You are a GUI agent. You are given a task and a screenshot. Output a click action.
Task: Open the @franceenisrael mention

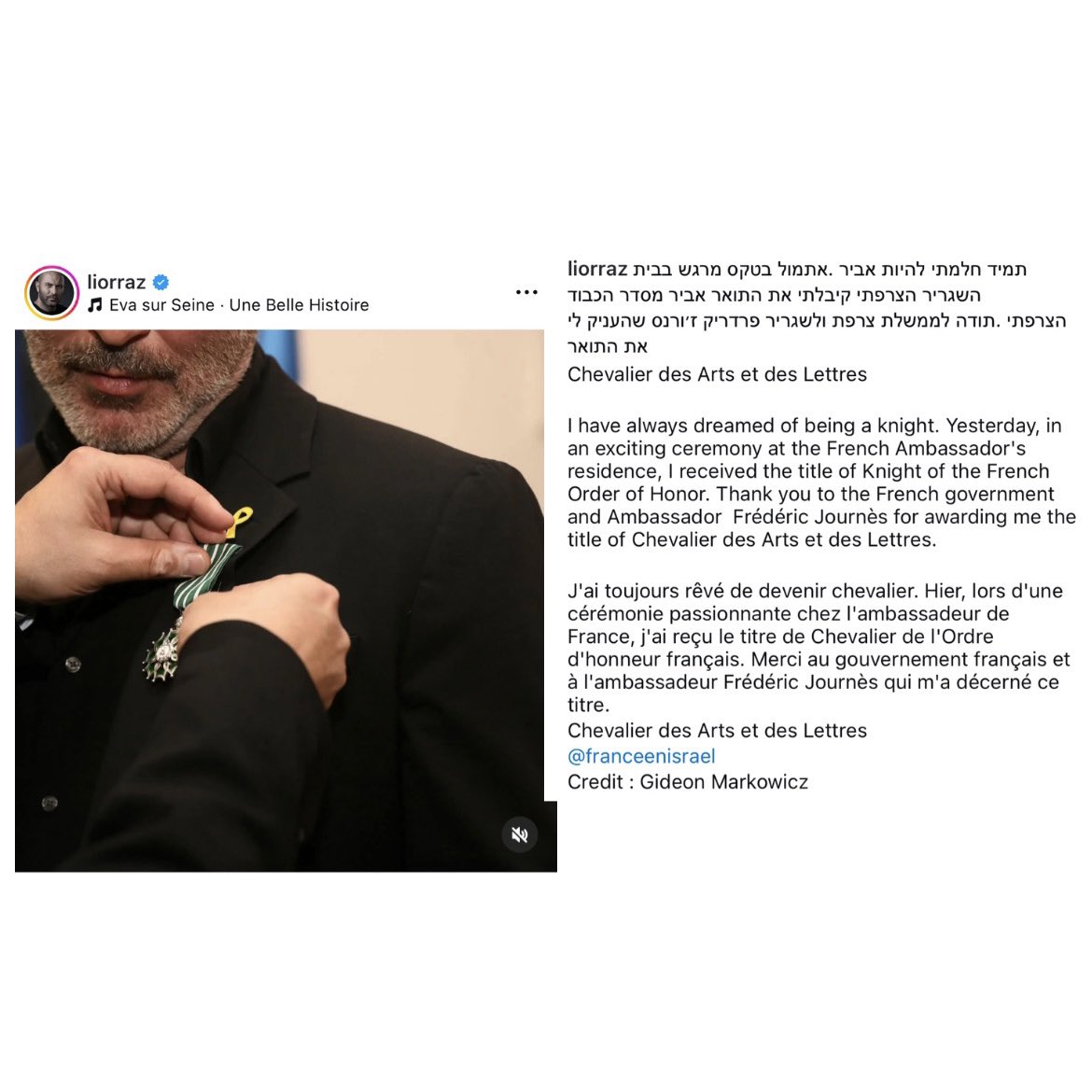(x=641, y=756)
